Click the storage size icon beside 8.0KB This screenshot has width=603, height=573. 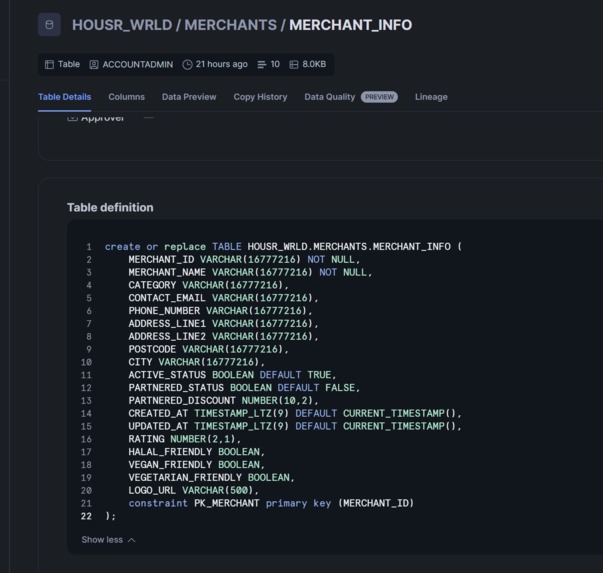click(x=293, y=64)
